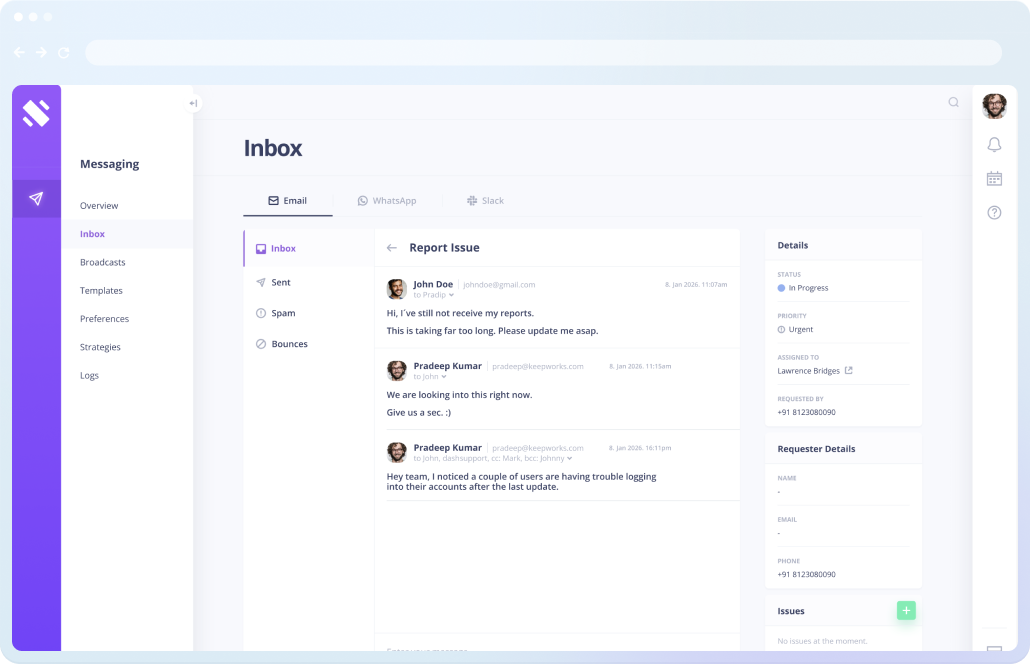Viewport: 1030px width, 664px height.
Task: Expand recipients dropdown under John Doe
Action: (451, 295)
